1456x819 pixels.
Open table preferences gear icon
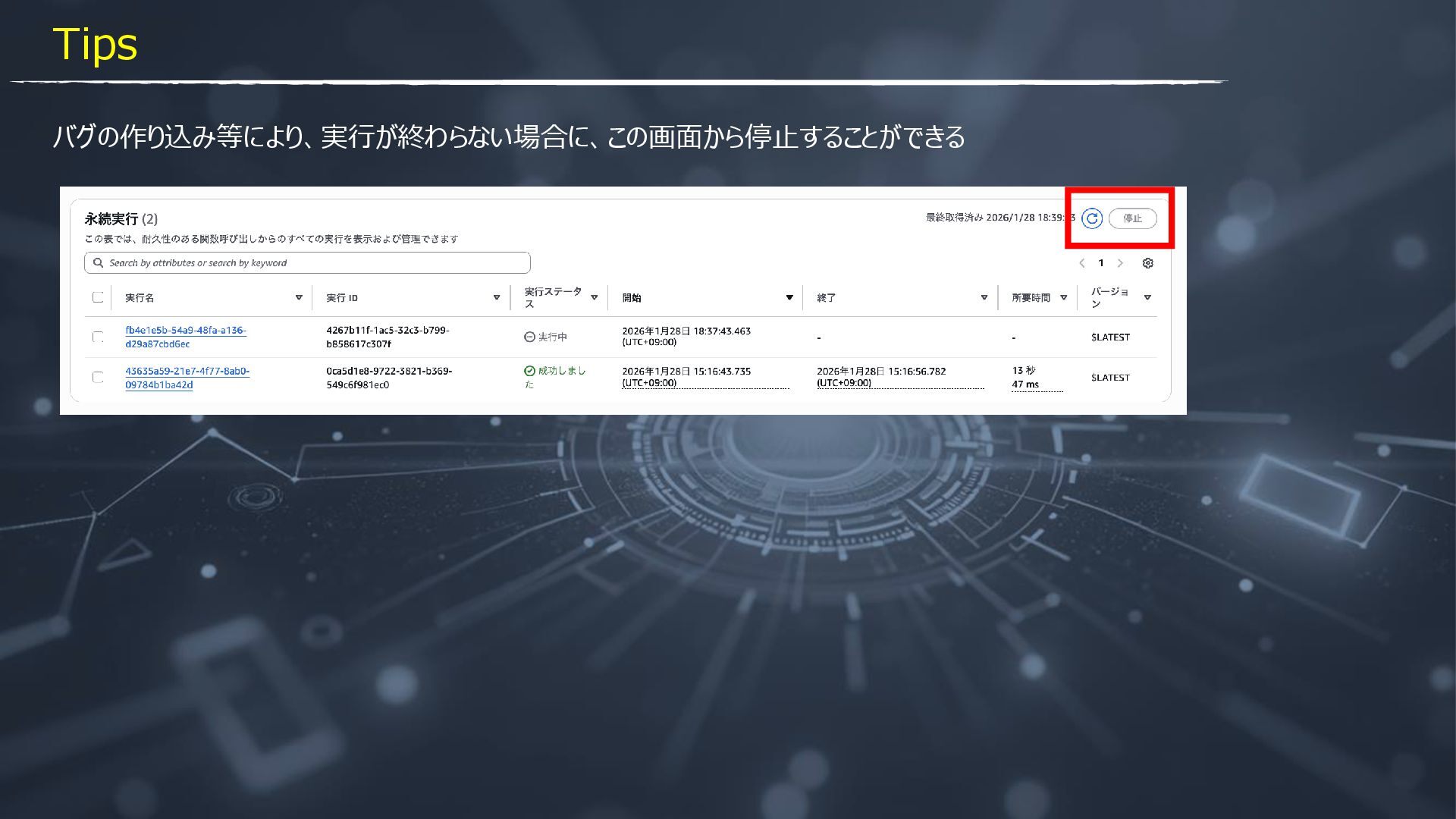[x=1147, y=263]
